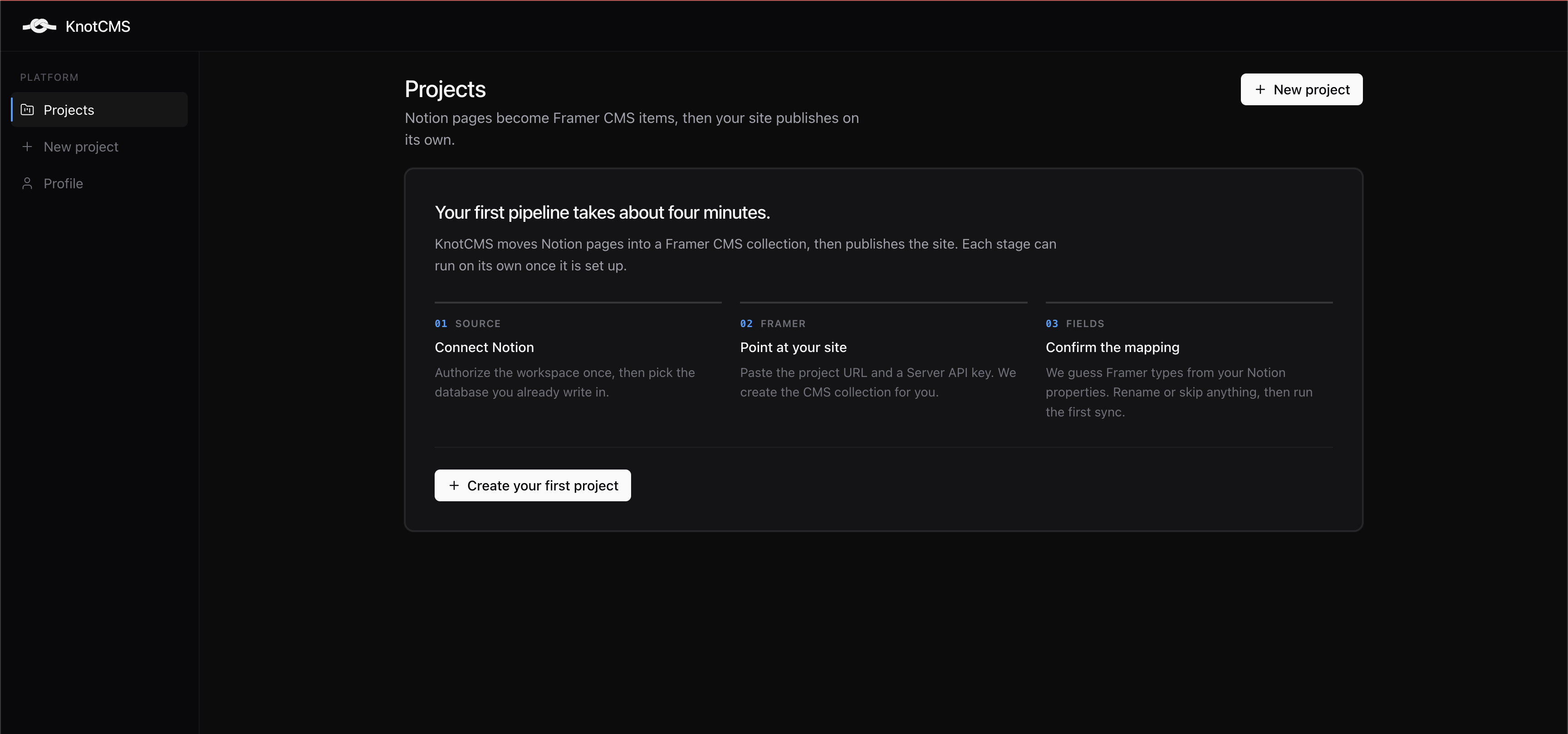
Task: Click the '03 FIELDS' step label
Action: (x=1075, y=324)
